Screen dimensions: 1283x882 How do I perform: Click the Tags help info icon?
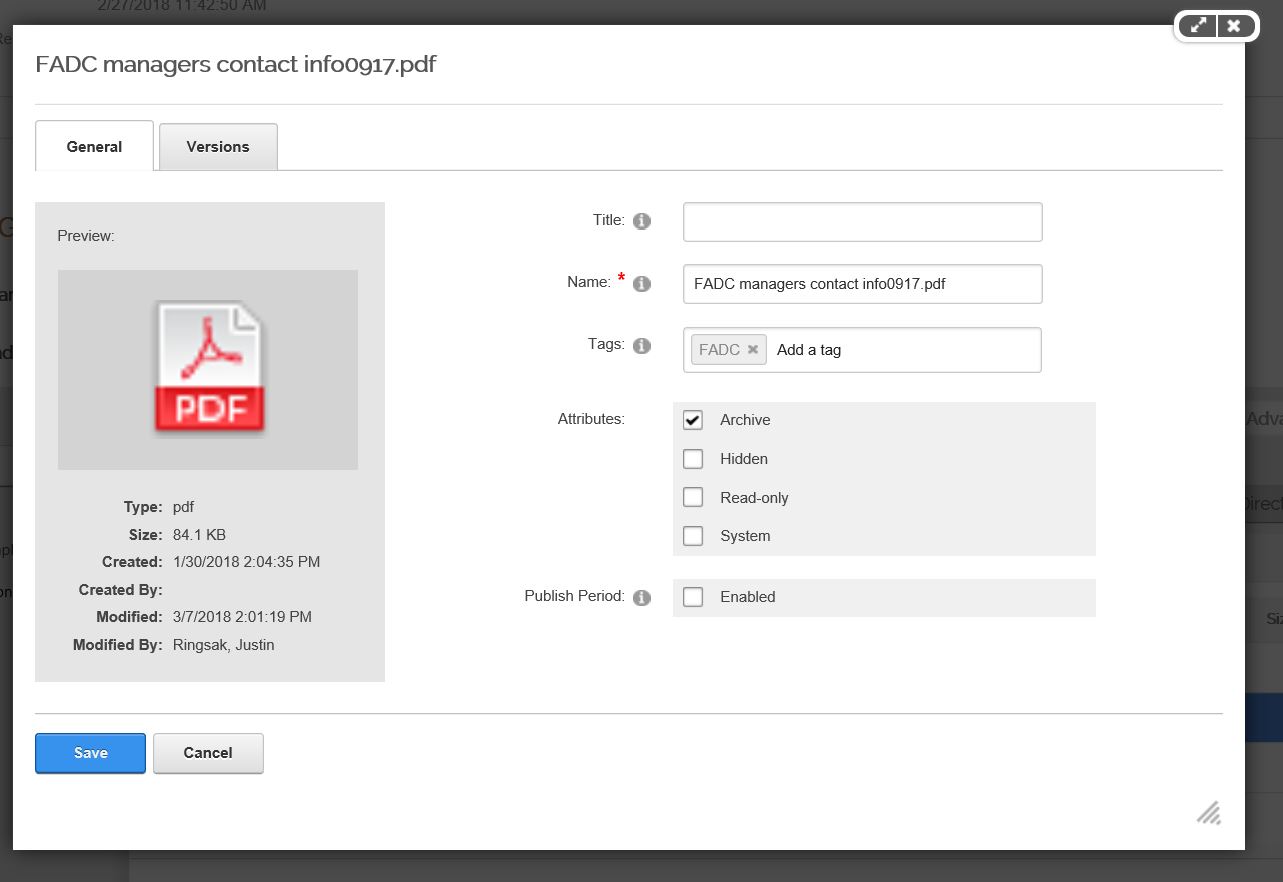pos(642,346)
